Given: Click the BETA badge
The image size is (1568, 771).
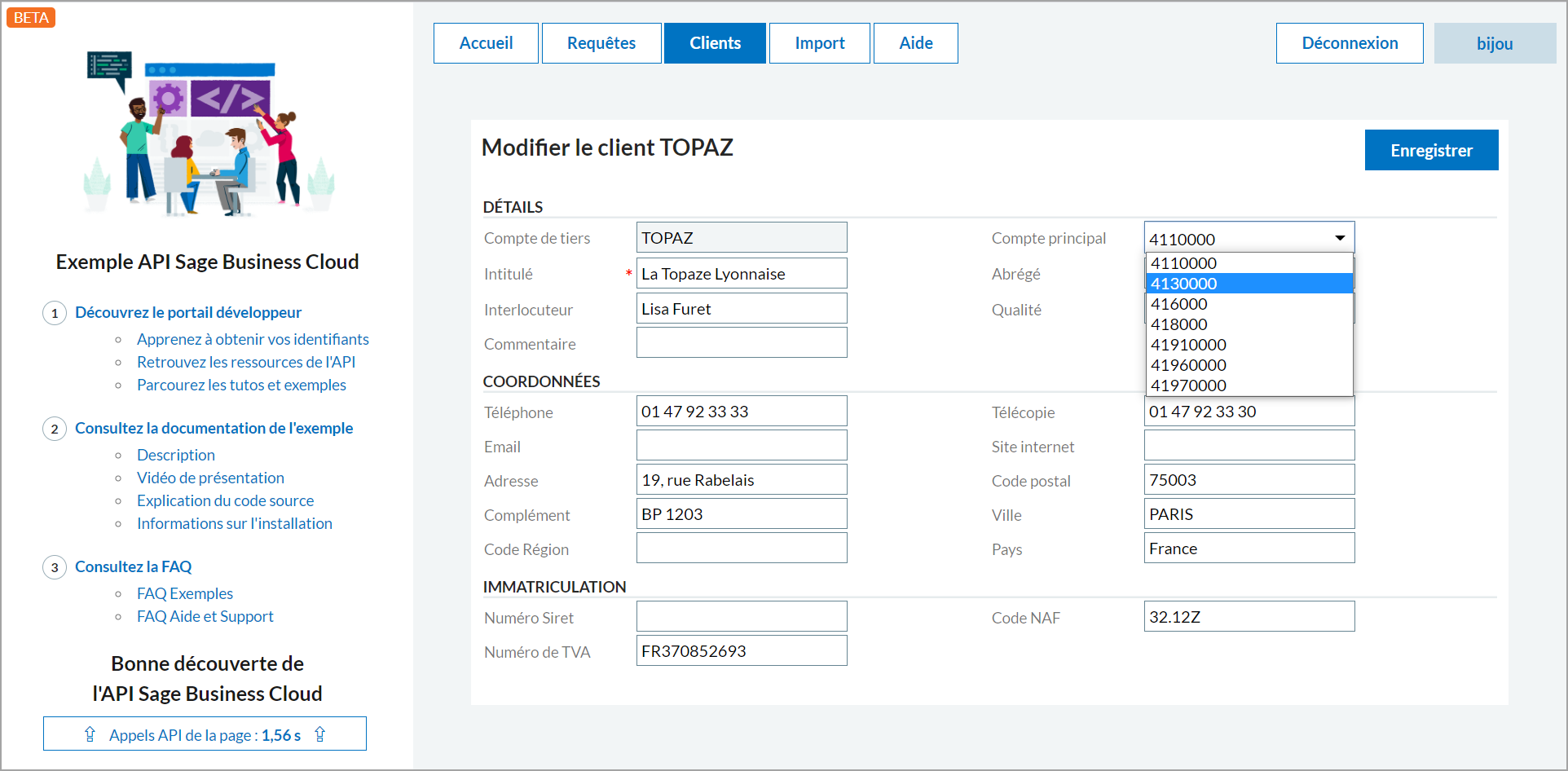Looking at the screenshot, I should point(31,17).
